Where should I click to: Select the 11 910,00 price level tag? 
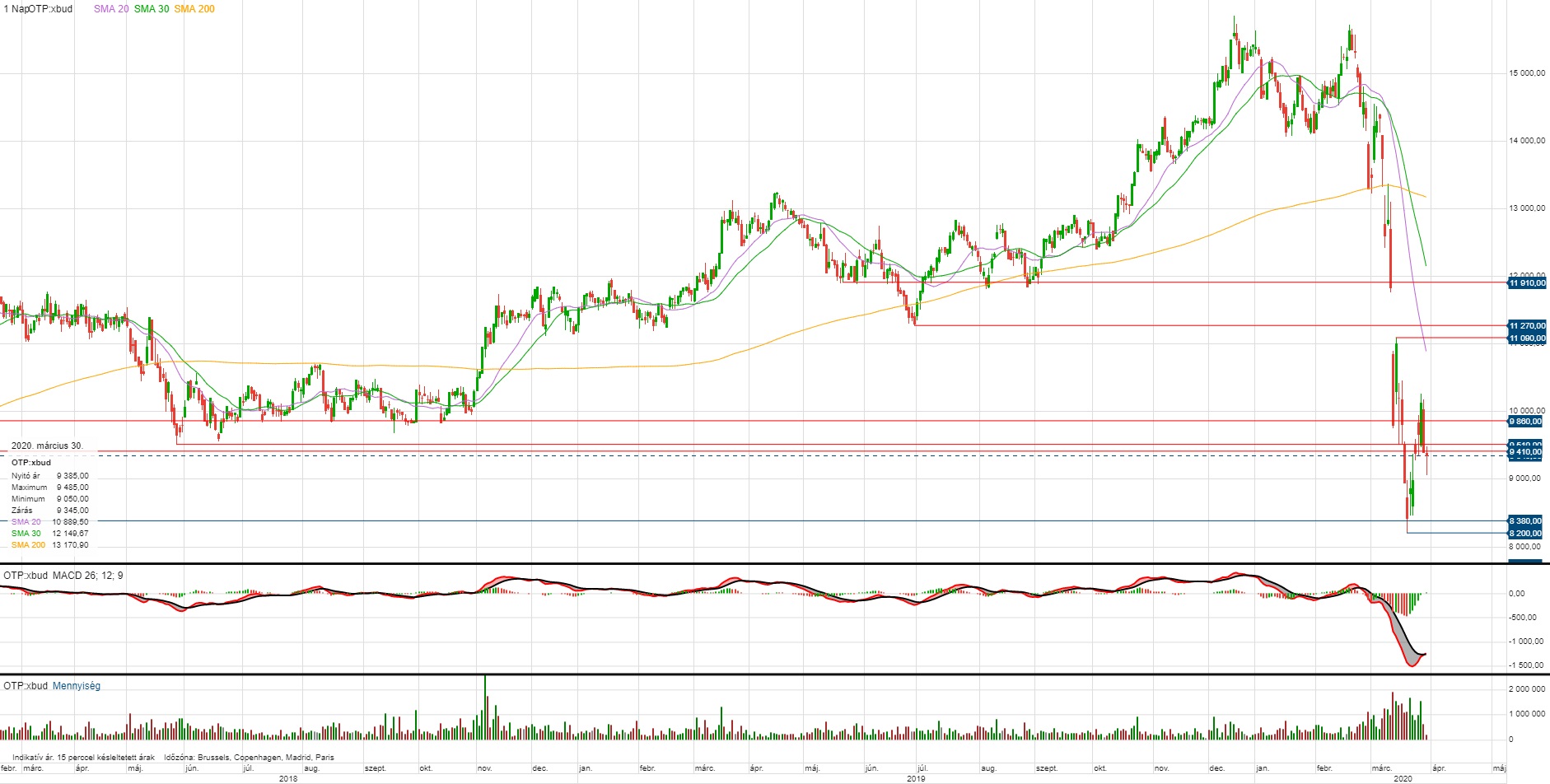pos(1526,283)
